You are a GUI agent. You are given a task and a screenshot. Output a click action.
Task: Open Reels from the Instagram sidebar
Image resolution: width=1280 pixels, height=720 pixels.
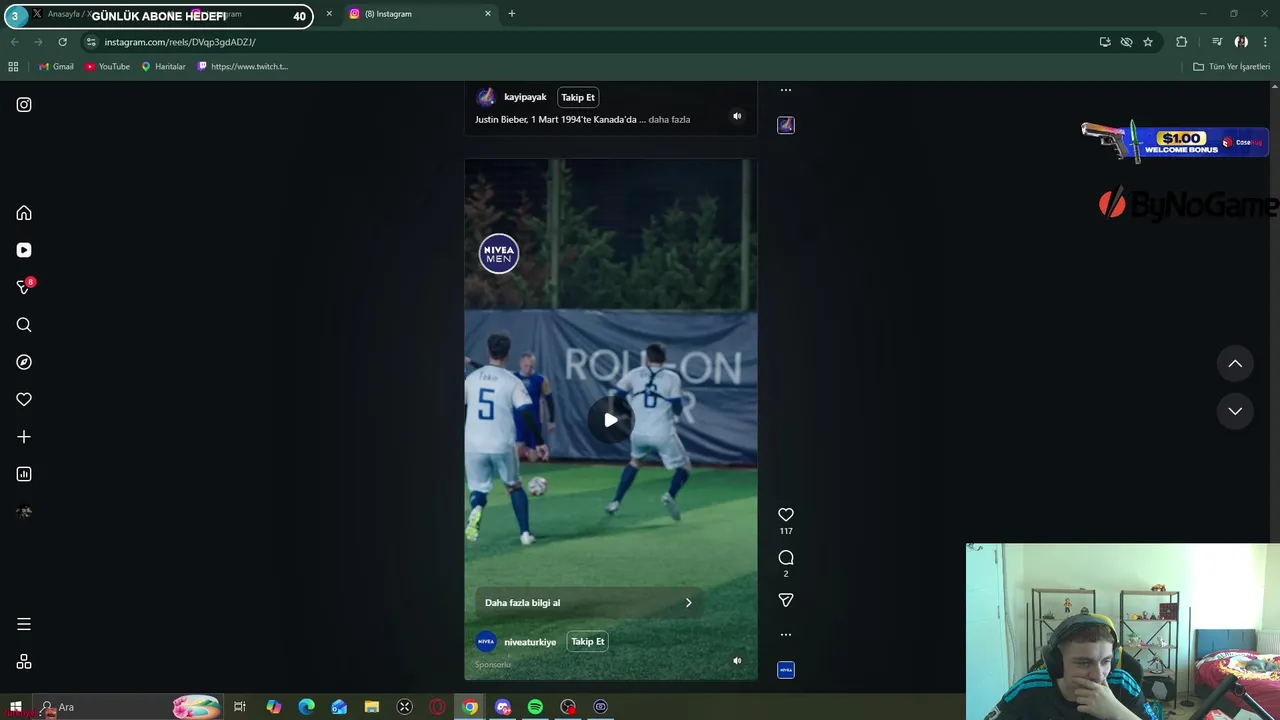(x=24, y=250)
